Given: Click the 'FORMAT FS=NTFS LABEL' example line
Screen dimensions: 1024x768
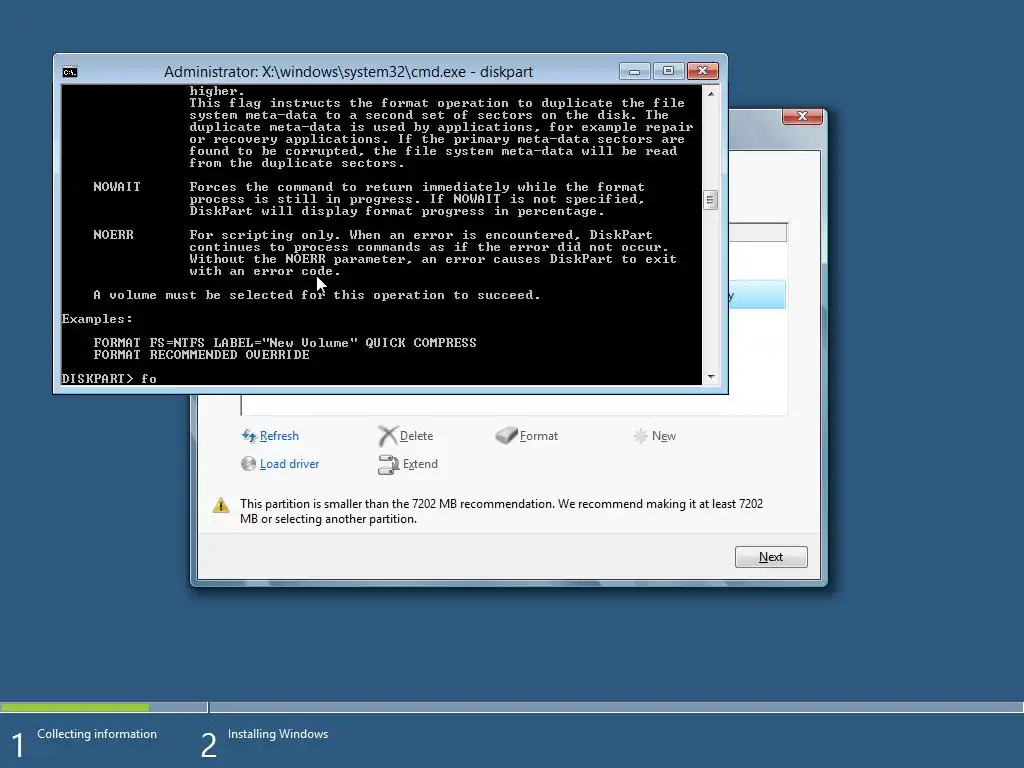Looking at the screenshot, I should pos(285,343).
